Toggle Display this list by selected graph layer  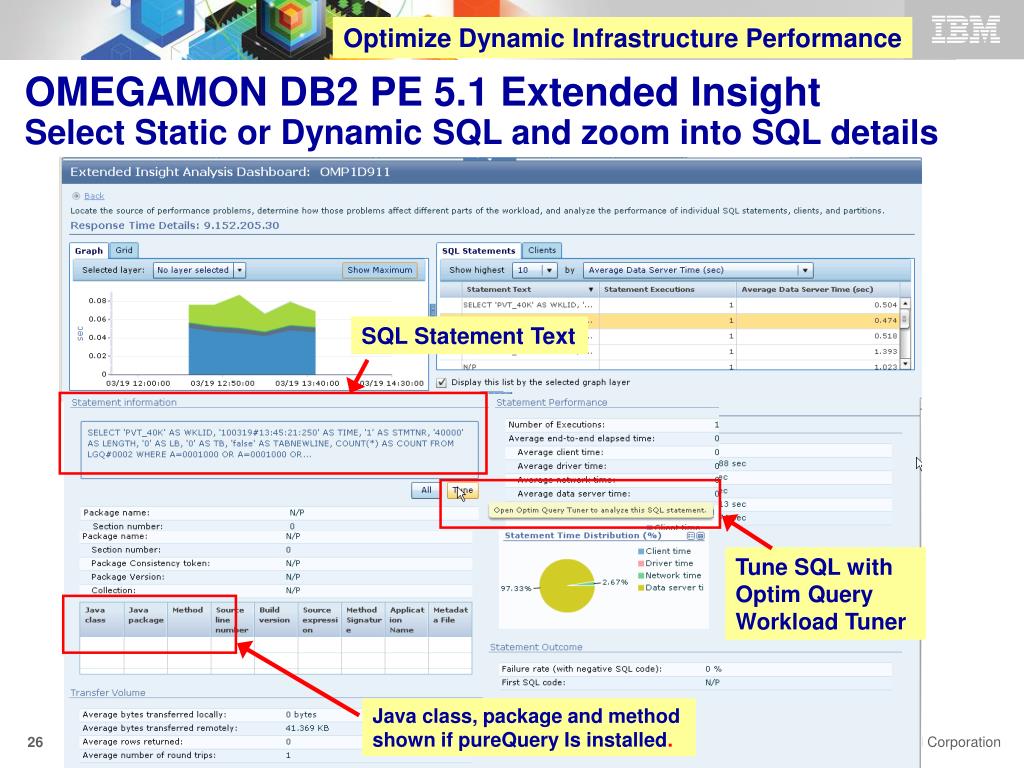tap(442, 383)
